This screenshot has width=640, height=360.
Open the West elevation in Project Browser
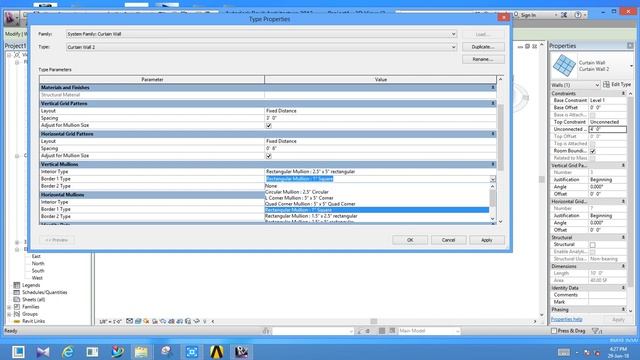point(37,278)
